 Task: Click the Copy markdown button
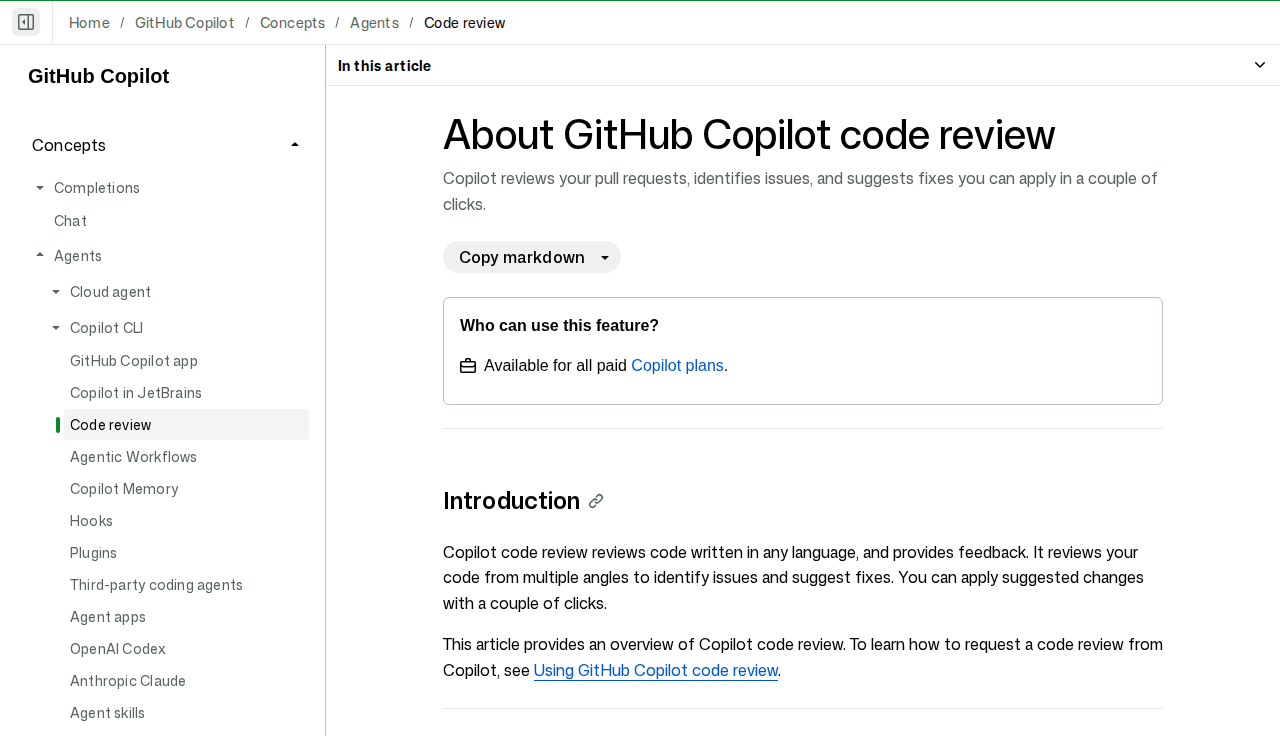click(522, 257)
